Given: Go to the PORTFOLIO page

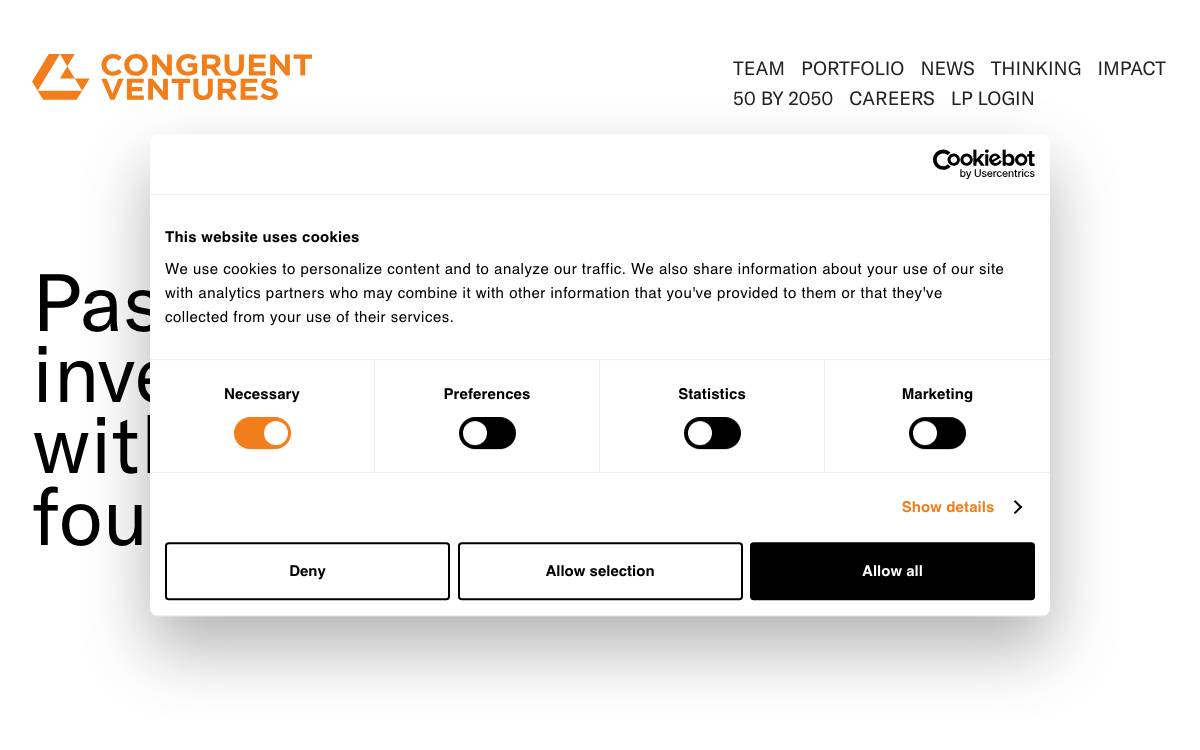Looking at the screenshot, I should [852, 69].
